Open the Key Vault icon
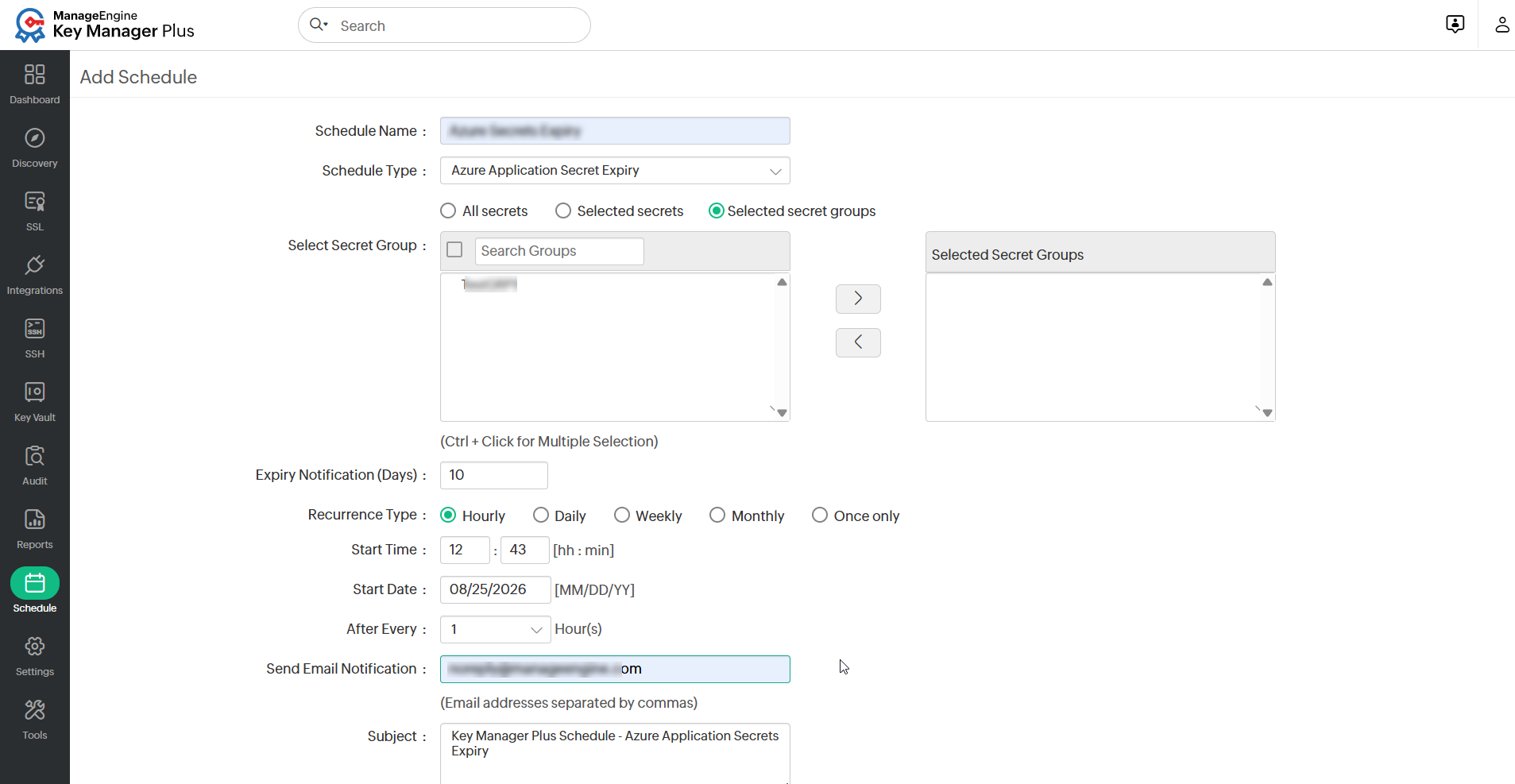This screenshot has height=784, width=1515. point(35,392)
